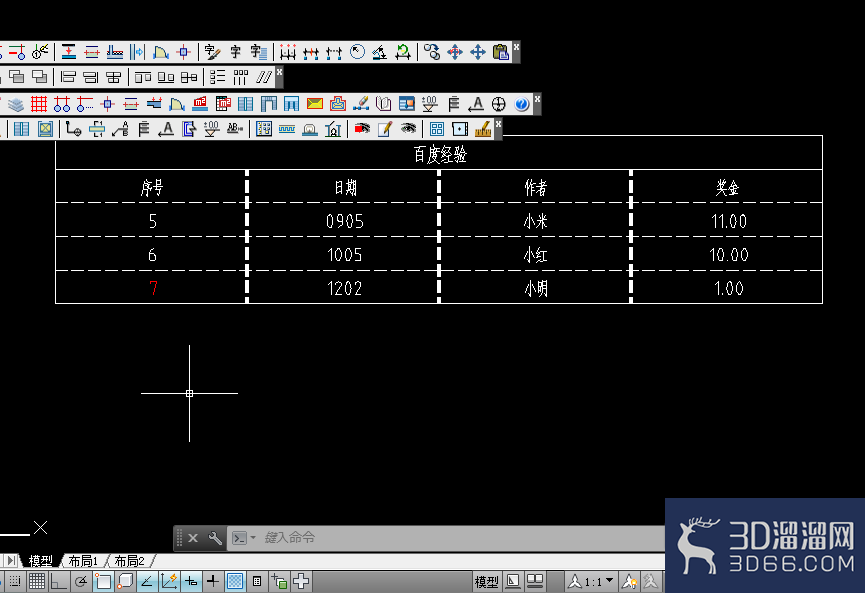Select the red four-arrow move icon
This screenshot has height=593, width=865.
[455, 52]
